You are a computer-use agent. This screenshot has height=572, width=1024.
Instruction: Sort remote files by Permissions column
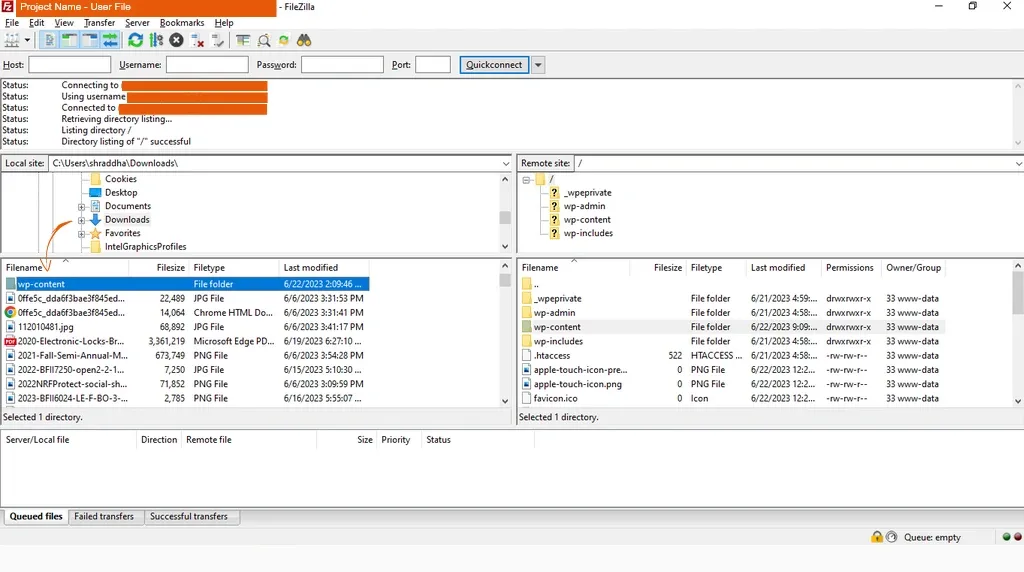(850, 268)
